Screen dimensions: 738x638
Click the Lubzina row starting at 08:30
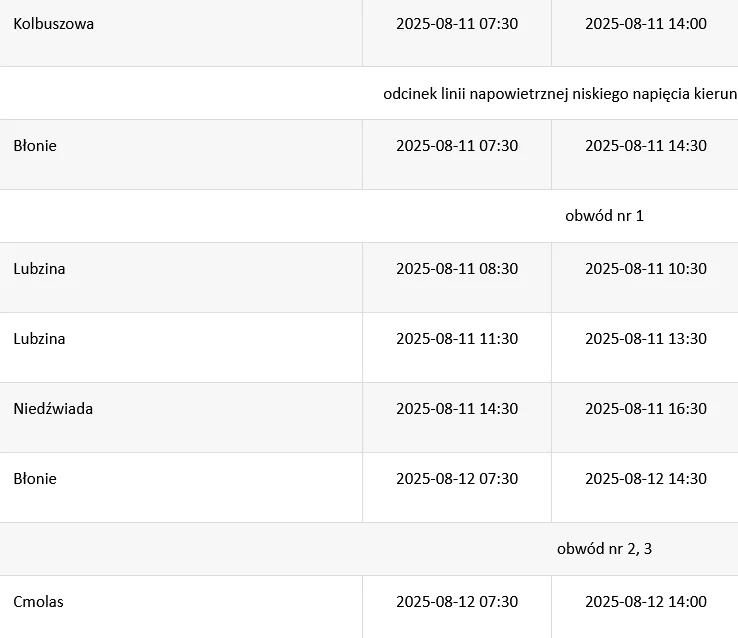pos(40,269)
